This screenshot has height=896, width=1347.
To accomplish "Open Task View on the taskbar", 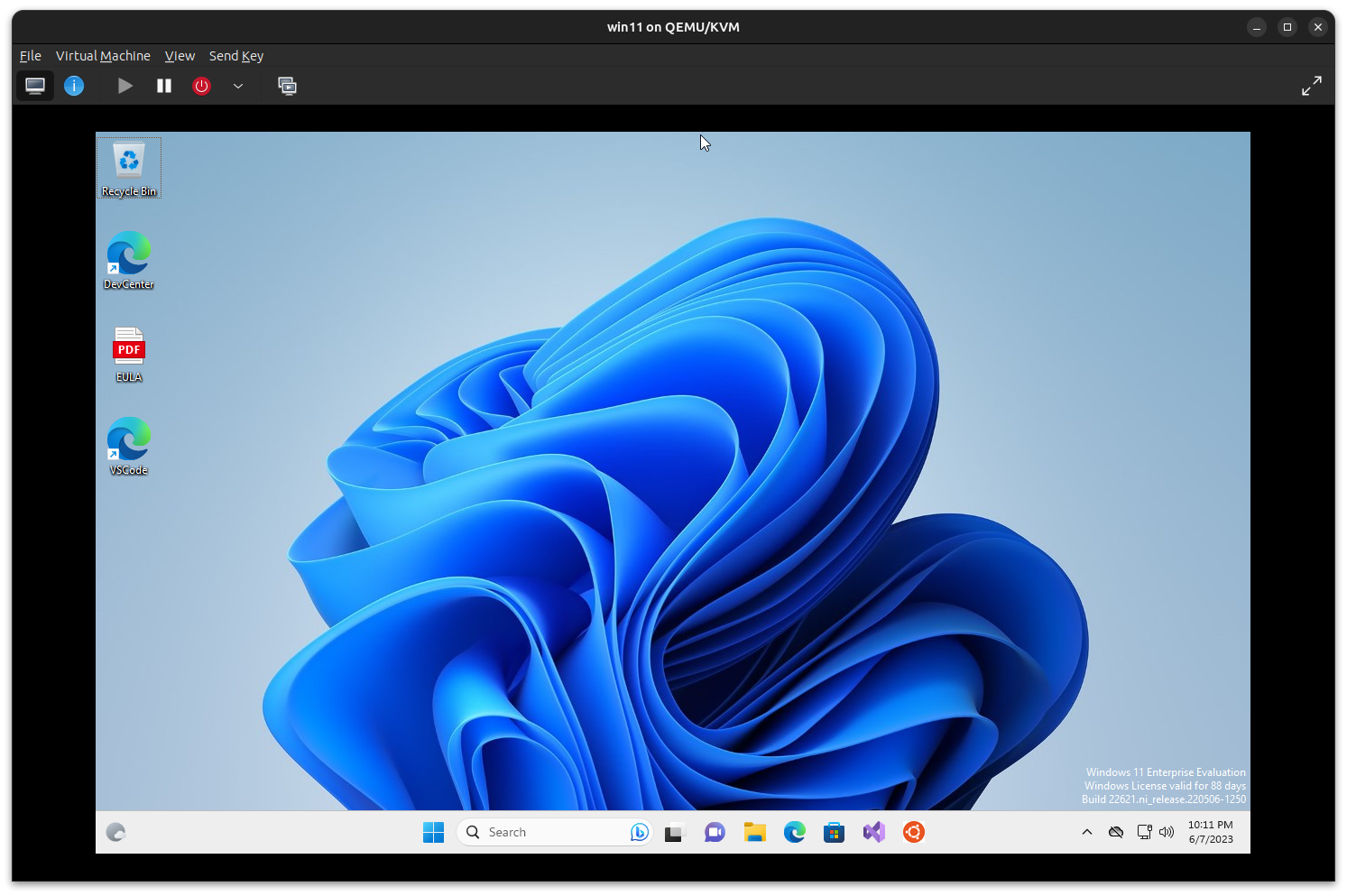I will pyautogui.click(x=675, y=832).
